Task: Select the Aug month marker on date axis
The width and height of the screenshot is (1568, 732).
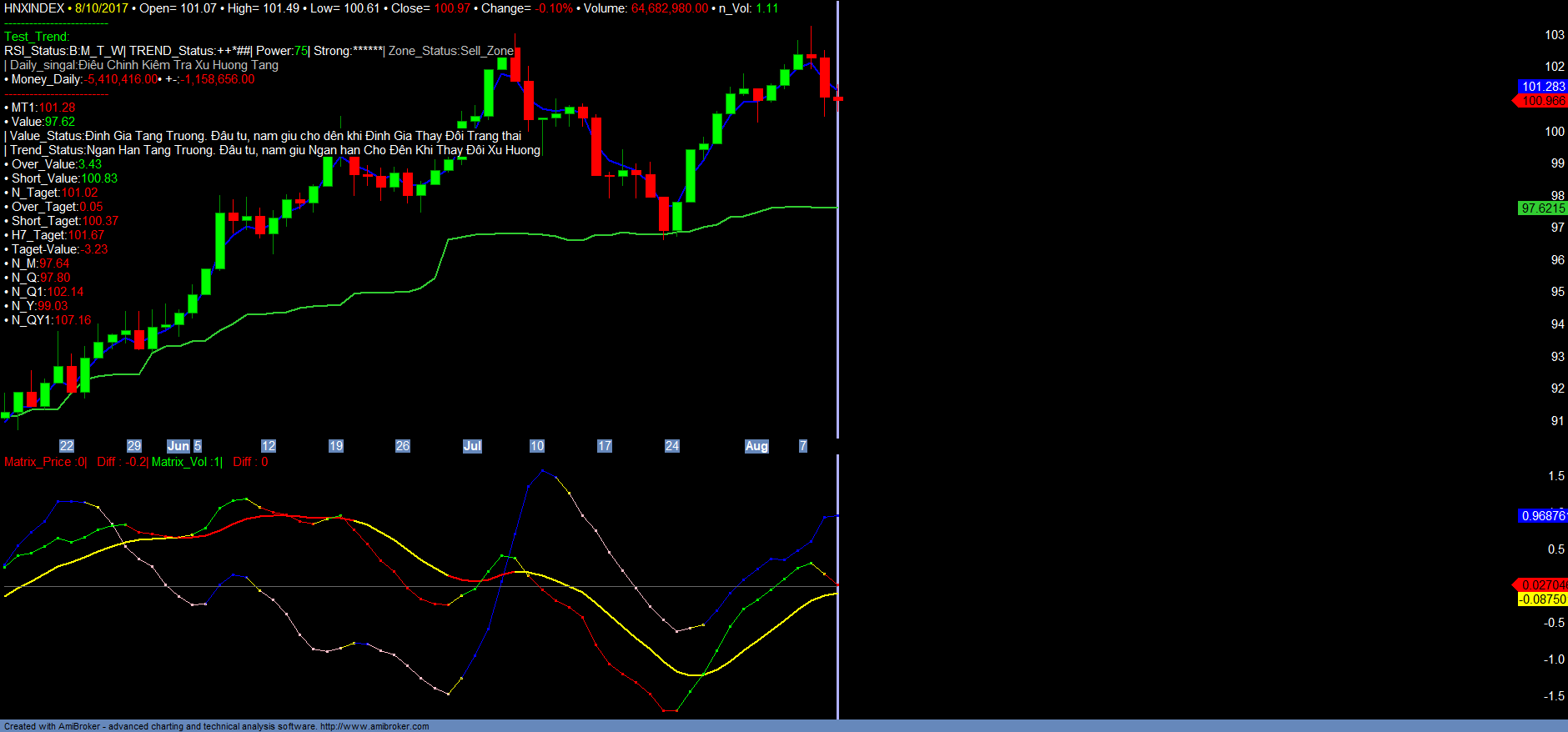Action: [756, 446]
